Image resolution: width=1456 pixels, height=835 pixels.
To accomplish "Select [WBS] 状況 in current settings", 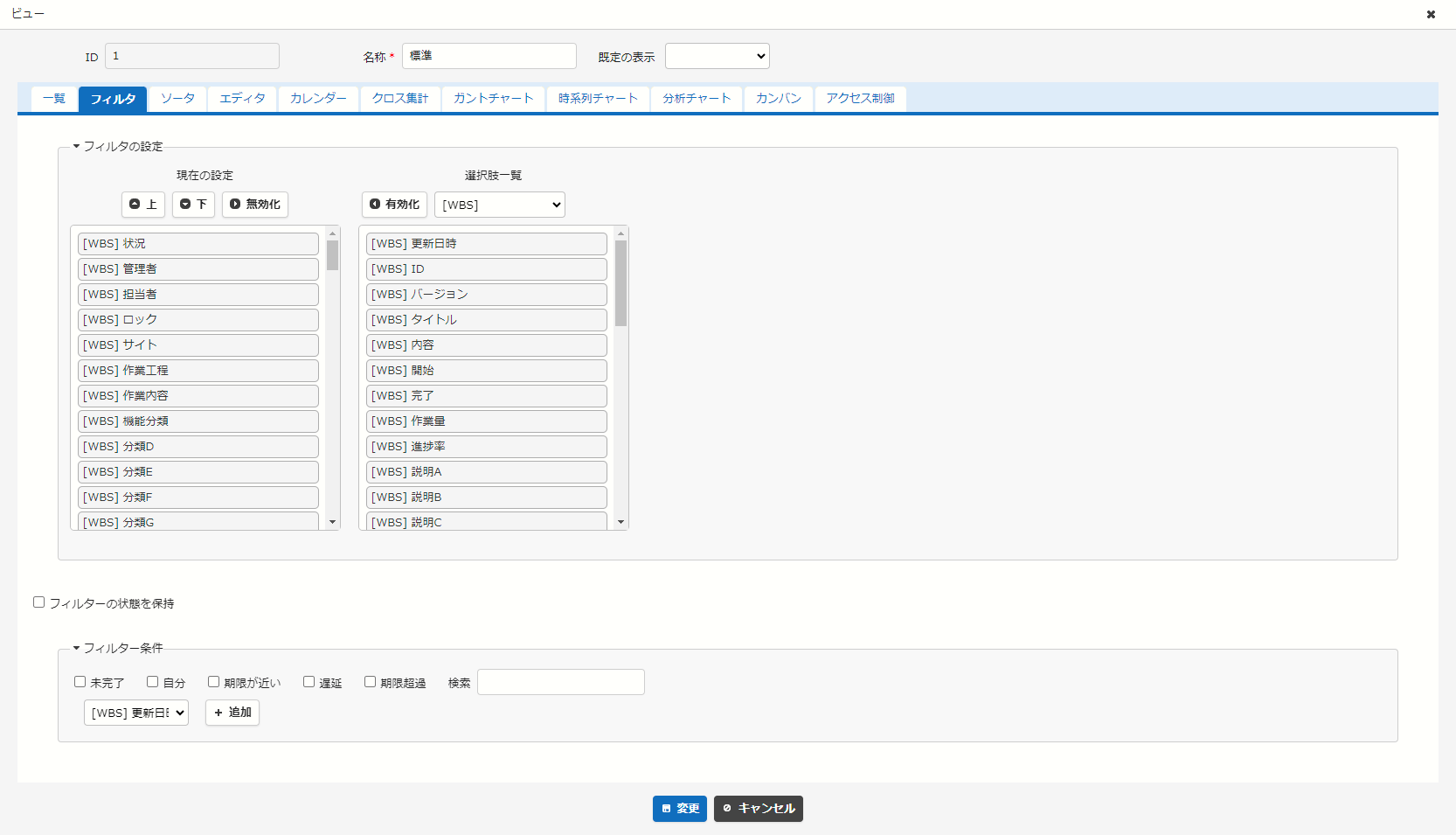I will pos(198,244).
